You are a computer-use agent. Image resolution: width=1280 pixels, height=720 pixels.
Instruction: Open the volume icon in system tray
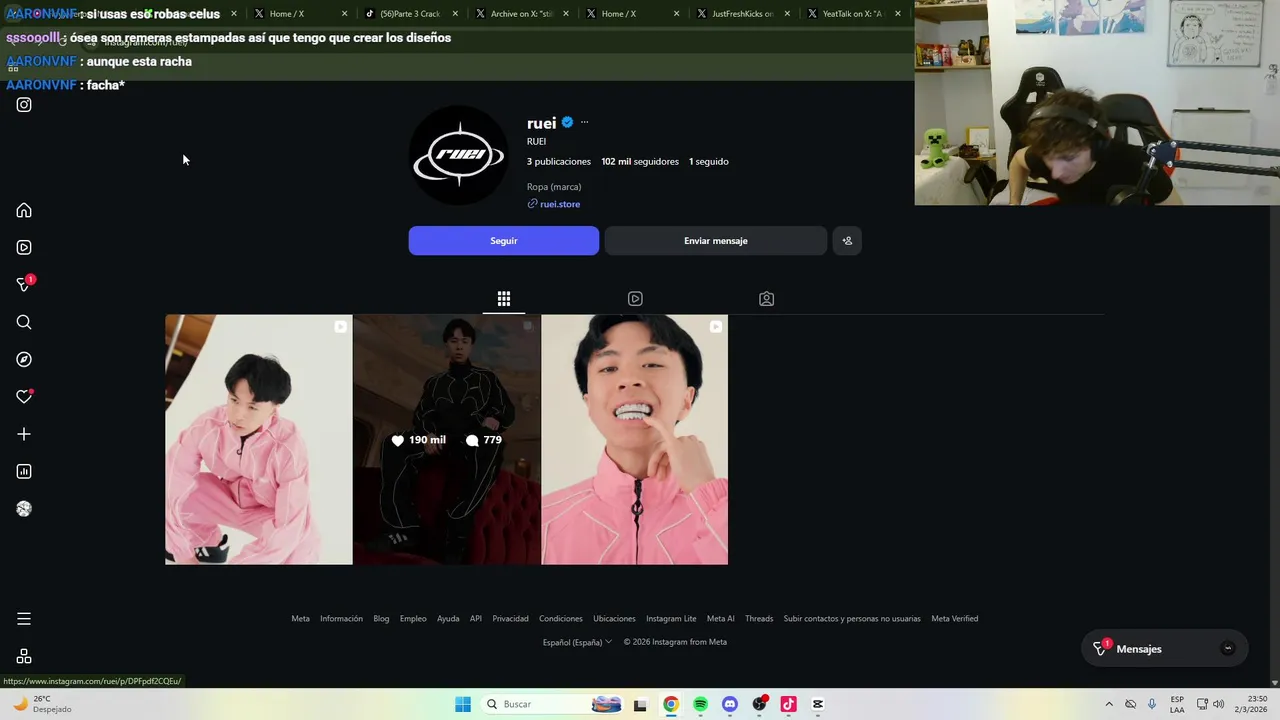pos(1219,704)
